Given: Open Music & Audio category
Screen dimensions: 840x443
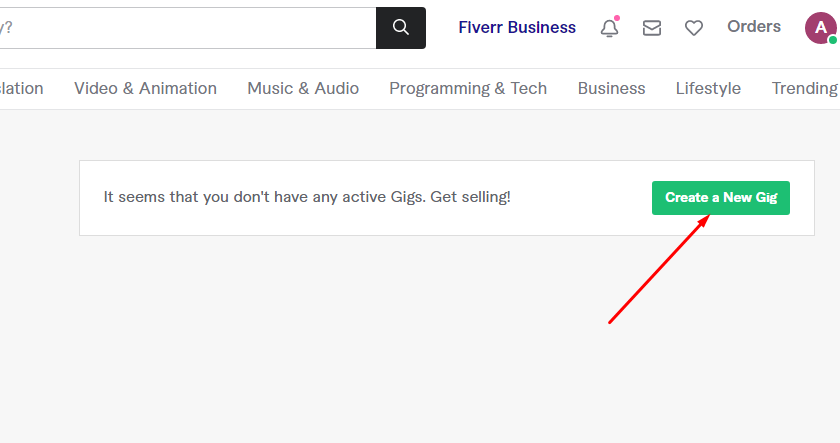Looking at the screenshot, I should pos(303,88).
